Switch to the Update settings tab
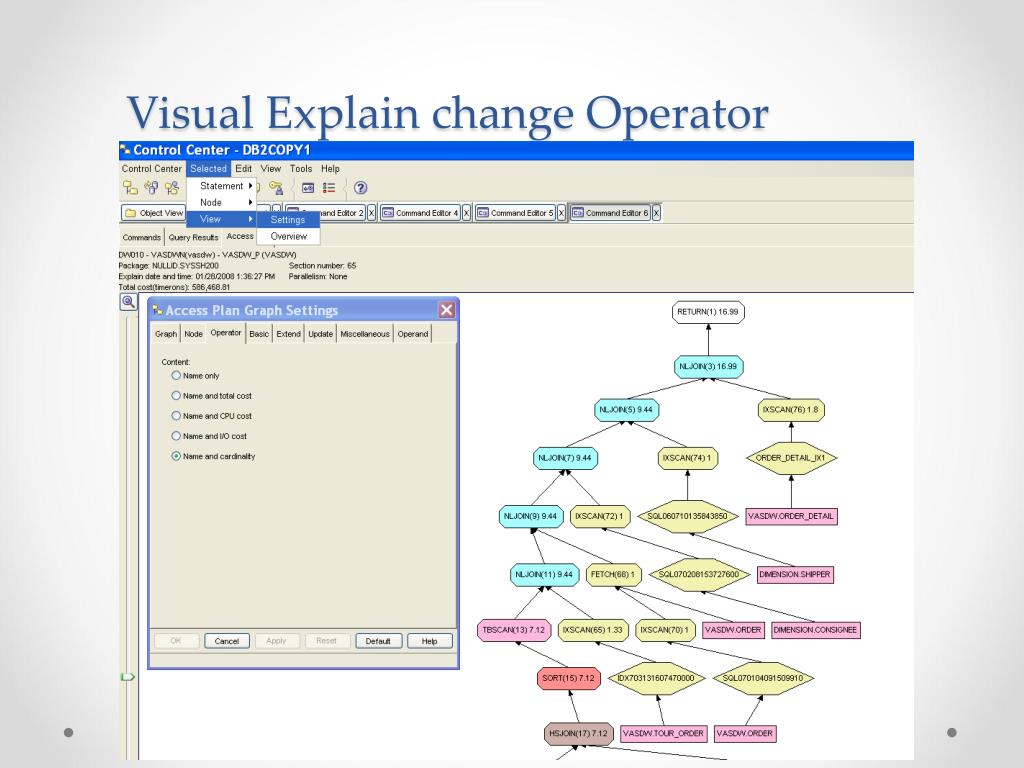This screenshot has width=1024, height=768. tap(321, 334)
